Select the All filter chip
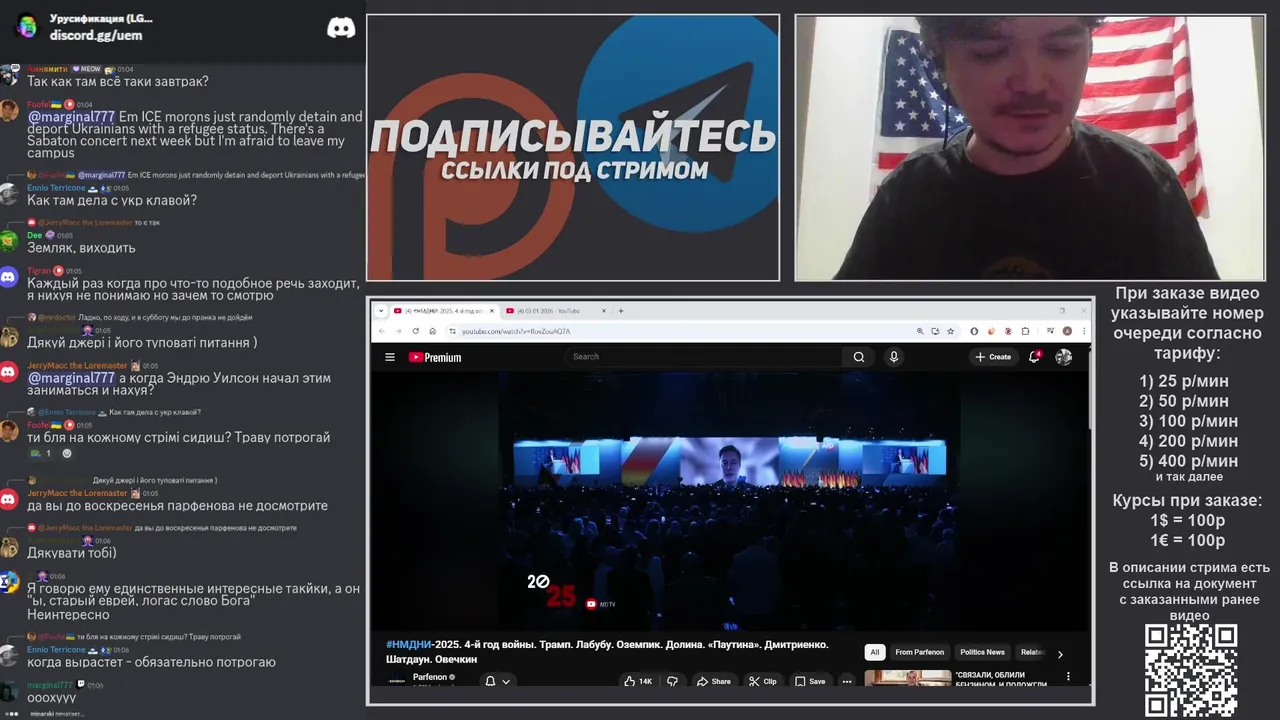 click(x=875, y=652)
